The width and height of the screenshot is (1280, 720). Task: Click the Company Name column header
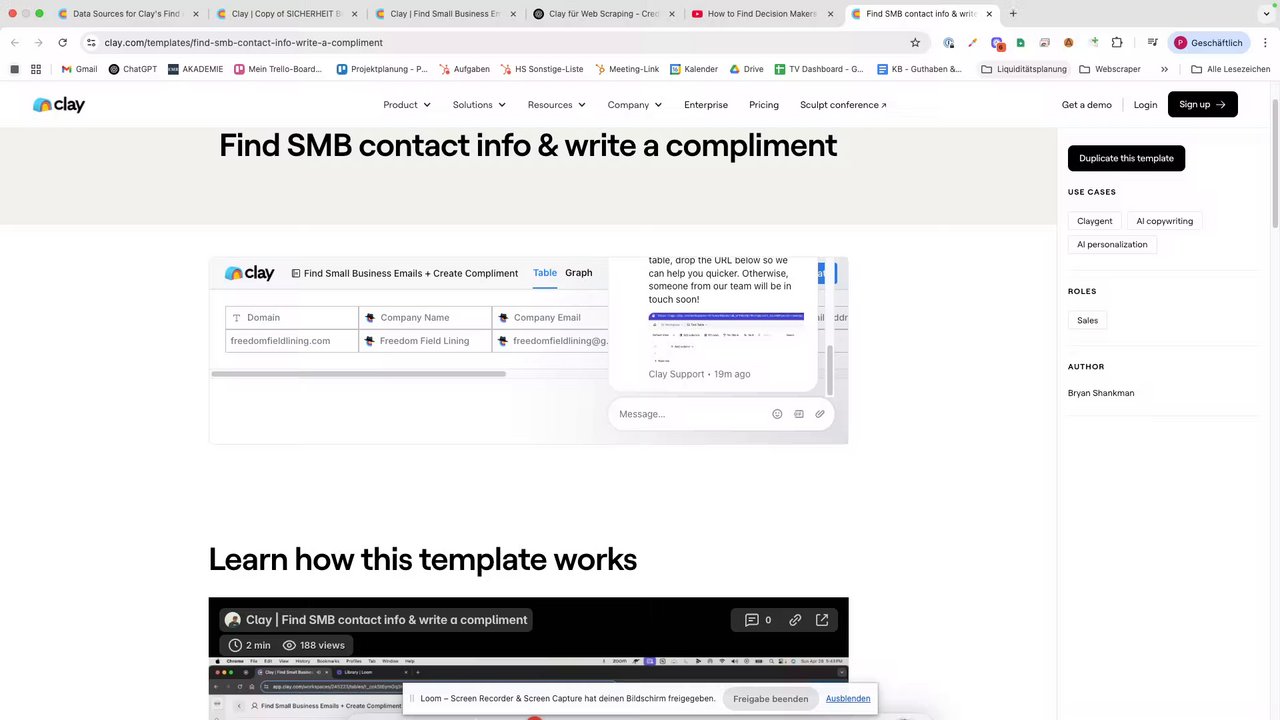pyautogui.click(x=425, y=317)
